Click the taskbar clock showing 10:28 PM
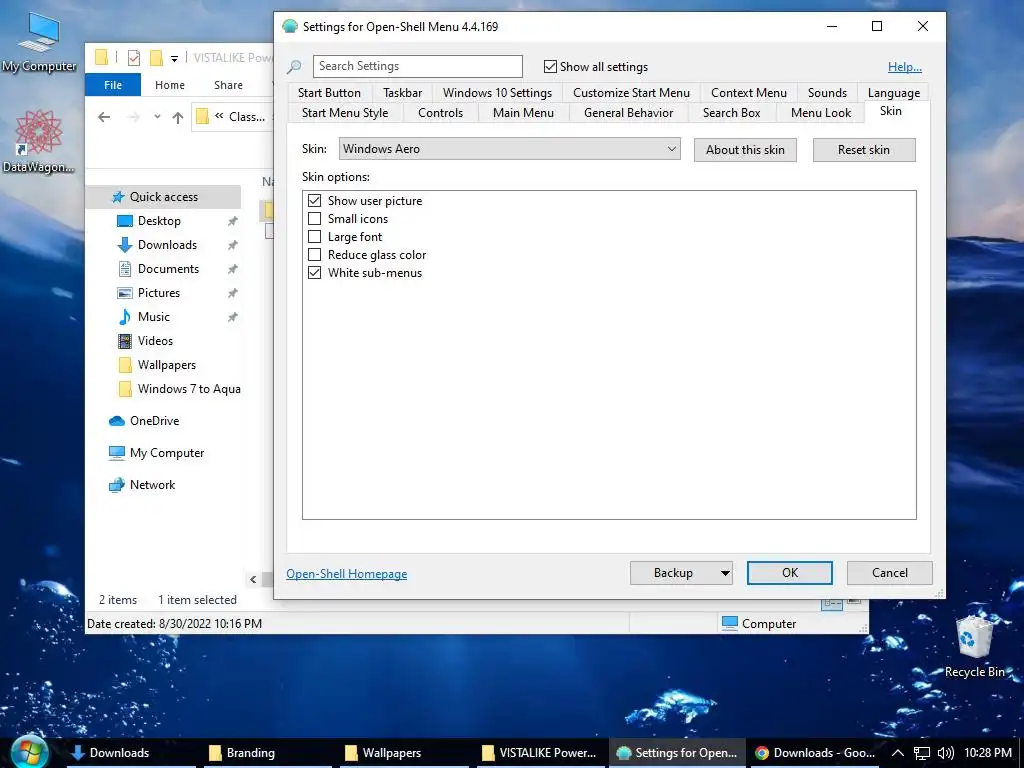The image size is (1024, 768). click(987, 753)
